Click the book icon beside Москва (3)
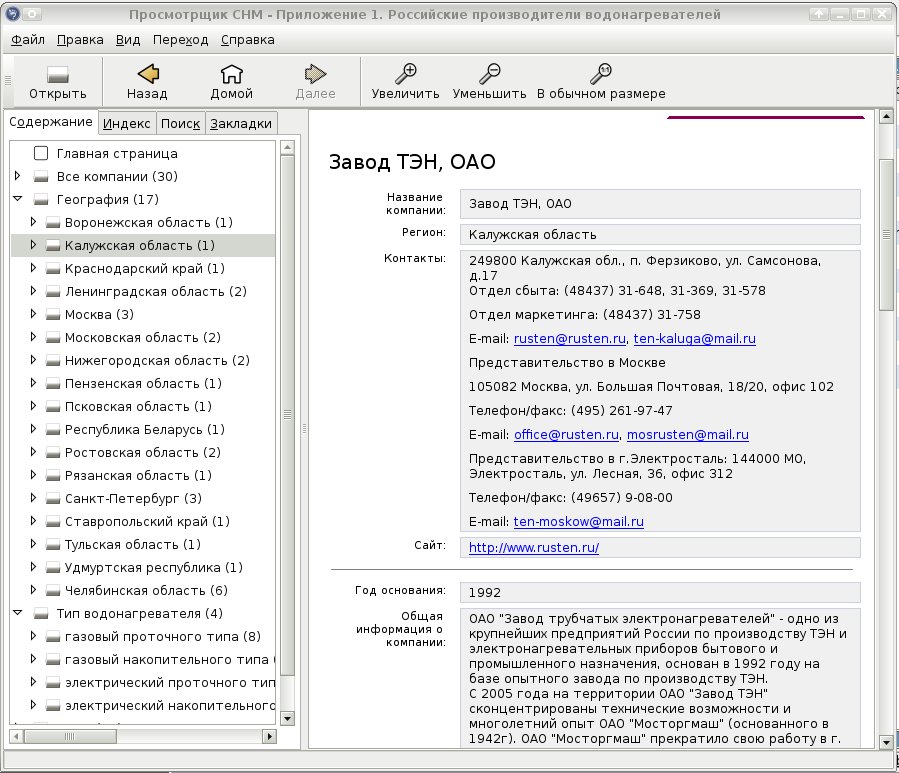The height and width of the screenshot is (773, 899). coord(53,315)
